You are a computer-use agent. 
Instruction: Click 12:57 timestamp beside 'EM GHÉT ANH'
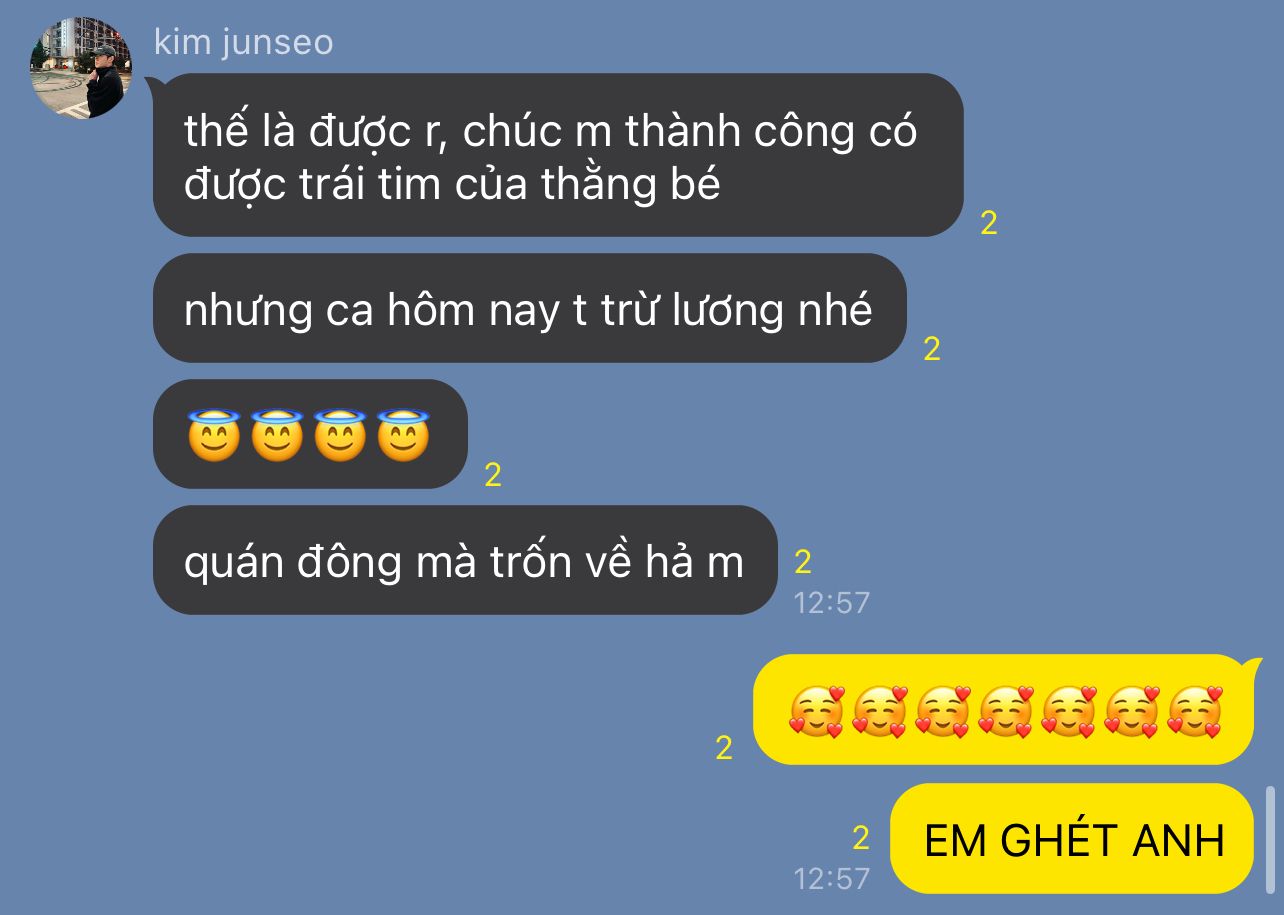click(832, 879)
